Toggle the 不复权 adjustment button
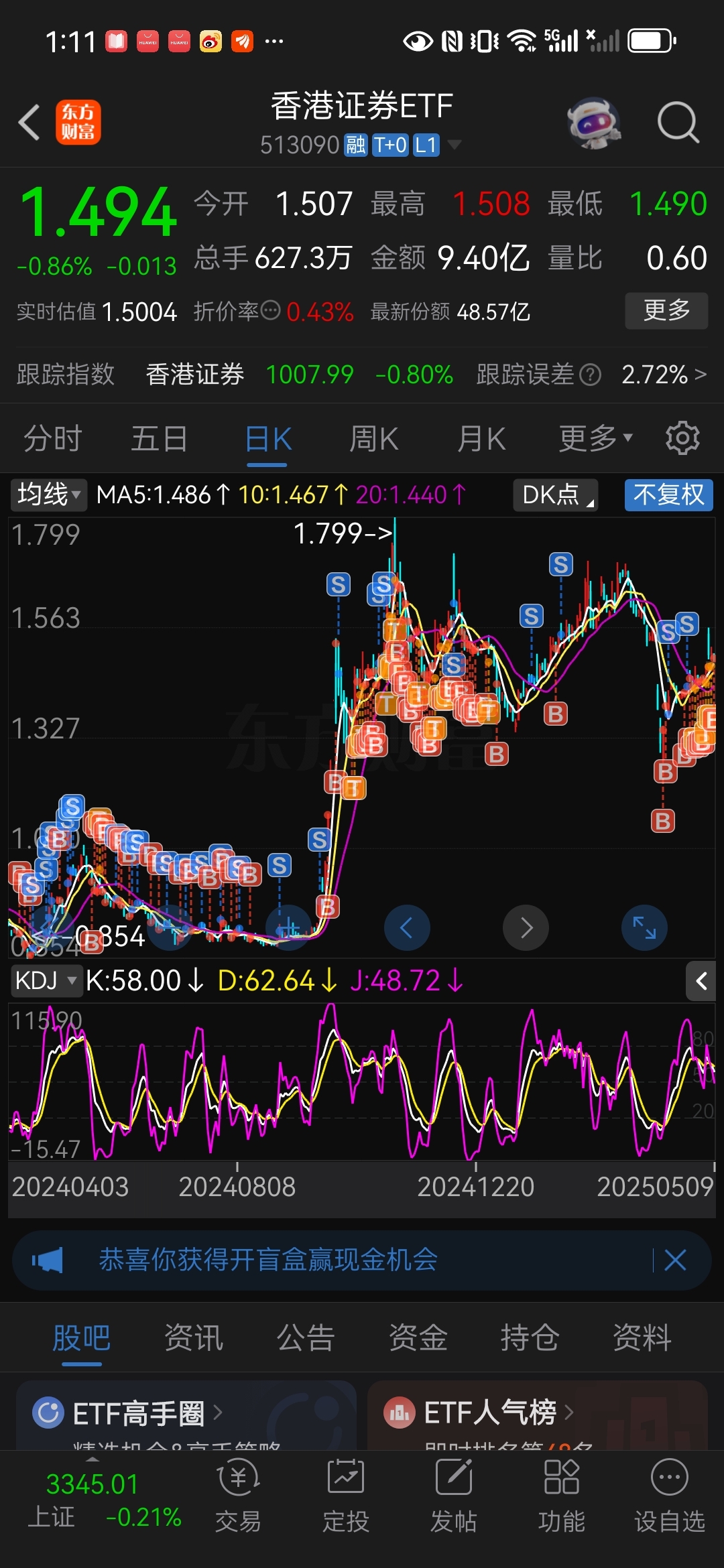The width and height of the screenshot is (724, 1568). click(x=668, y=495)
